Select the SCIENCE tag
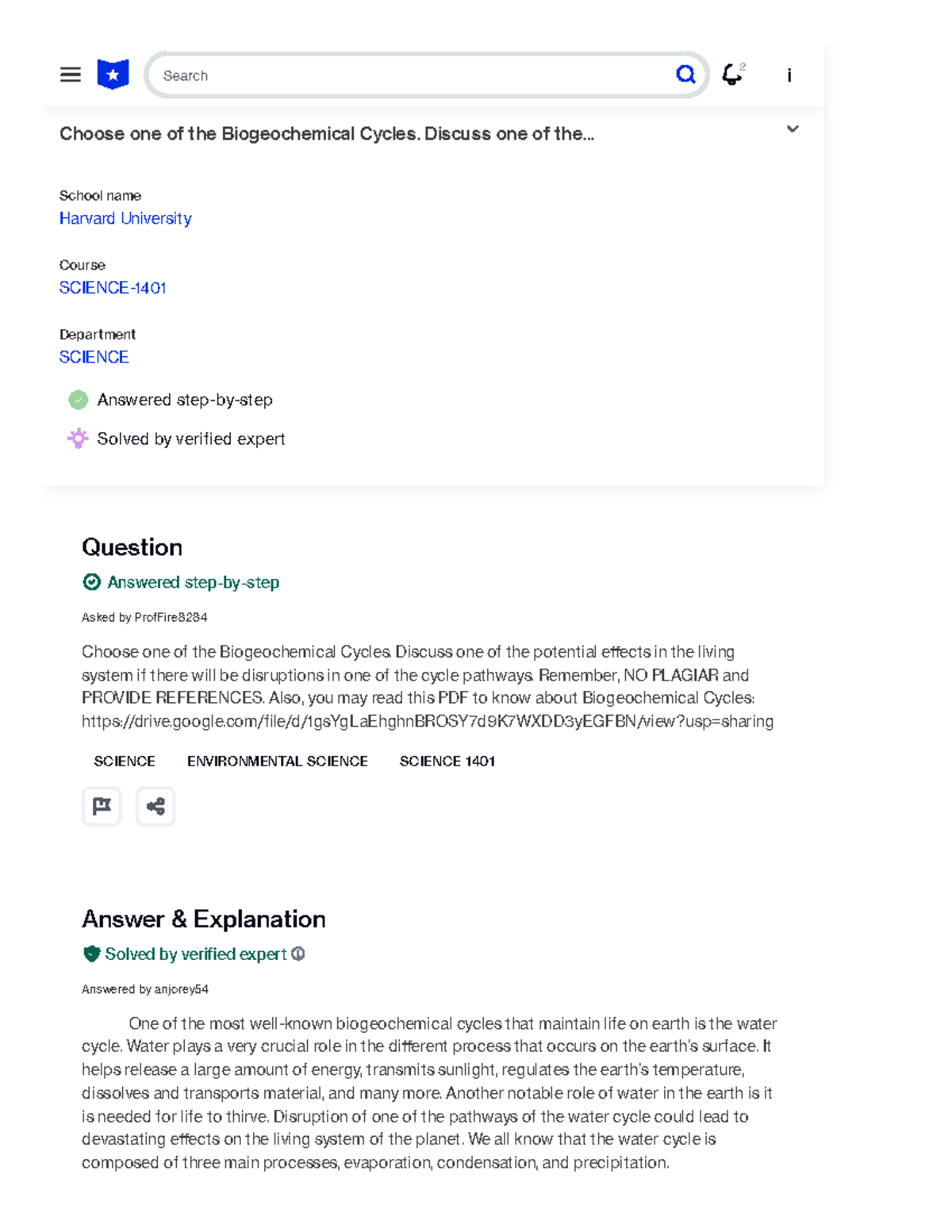The width and height of the screenshot is (952, 1232). [x=125, y=762]
